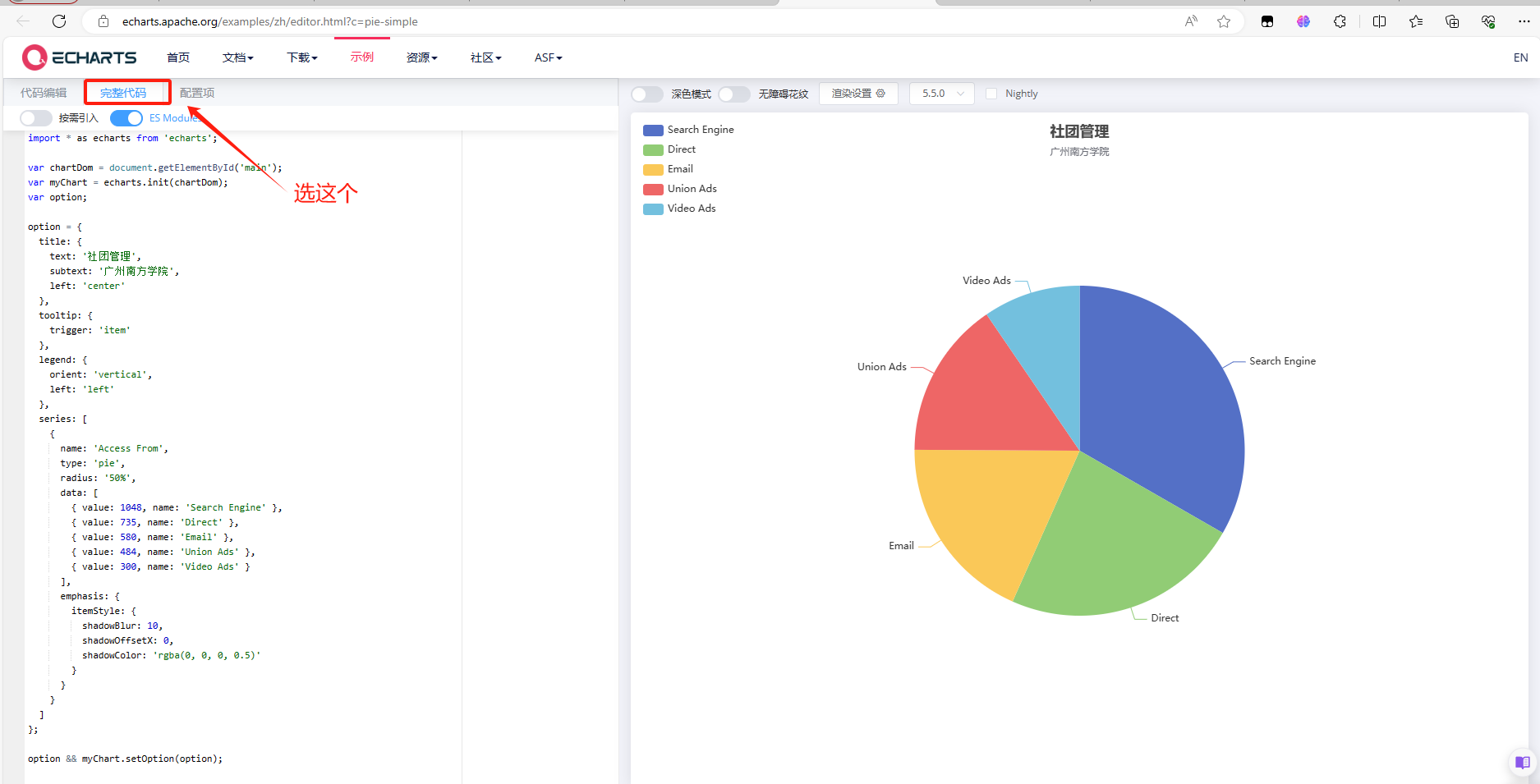The width and height of the screenshot is (1540, 784).
Task: Click the ECharts logo in the header
Action: click(78, 57)
